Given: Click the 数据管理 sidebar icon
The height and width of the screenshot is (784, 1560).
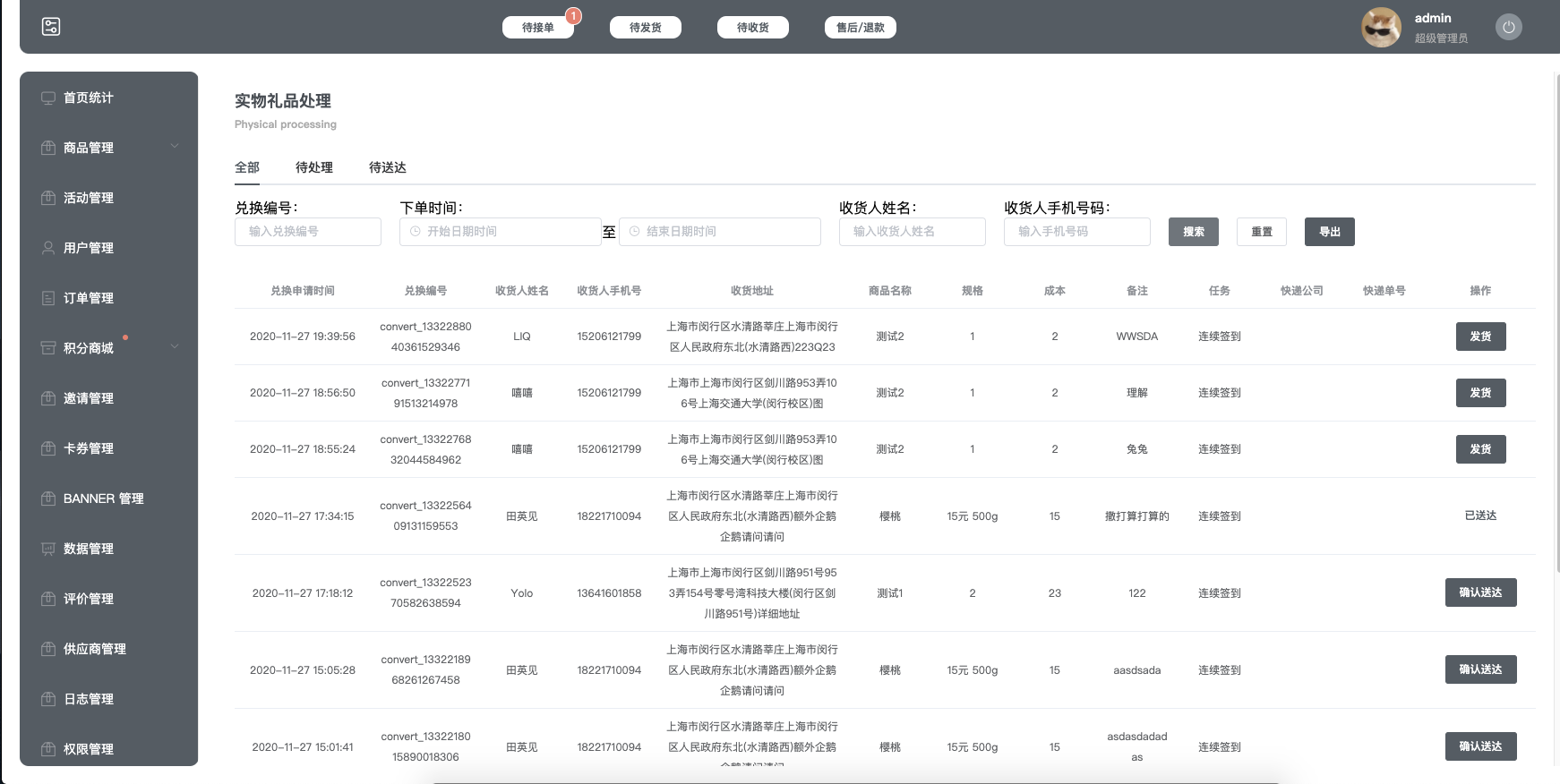Looking at the screenshot, I should click(x=48, y=549).
